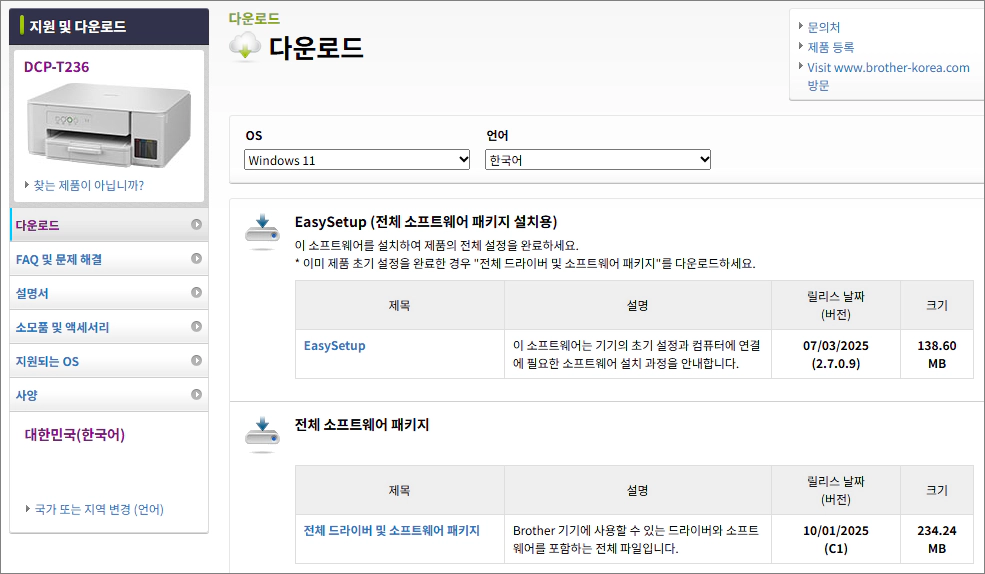This screenshot has height=574, width=985.
Task: Open the 언어 dropdown showing 한국어
Action: [x=597, y=160]
